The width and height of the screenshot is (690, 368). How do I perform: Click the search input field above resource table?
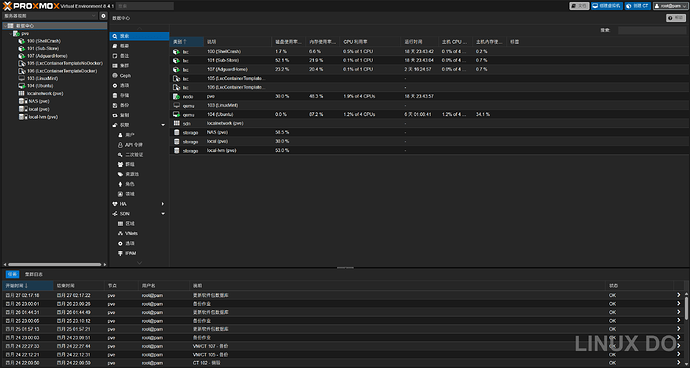pyautogui.click(x=652, y=30)
